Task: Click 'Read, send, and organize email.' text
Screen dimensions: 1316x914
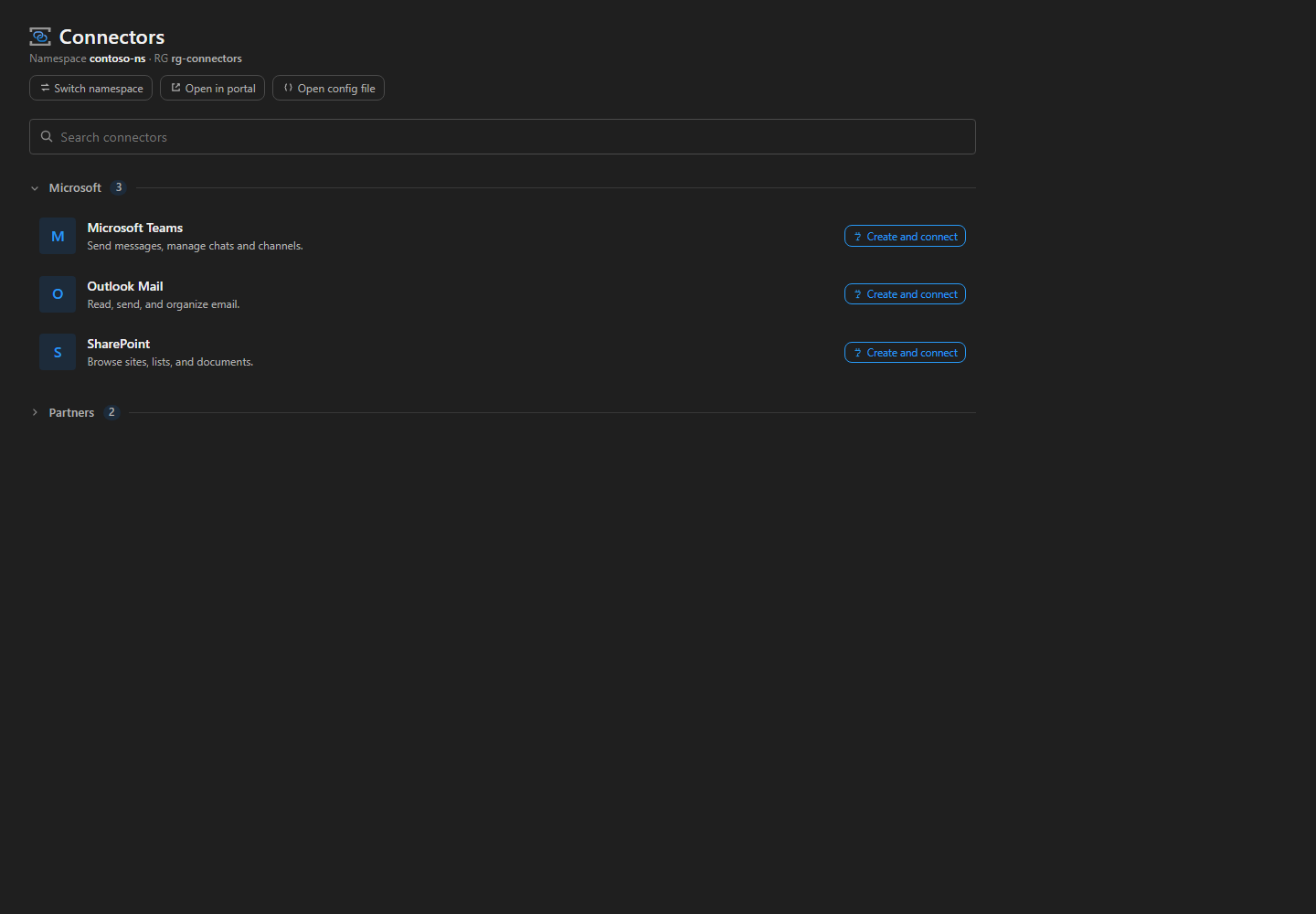Action: point(164,304)
